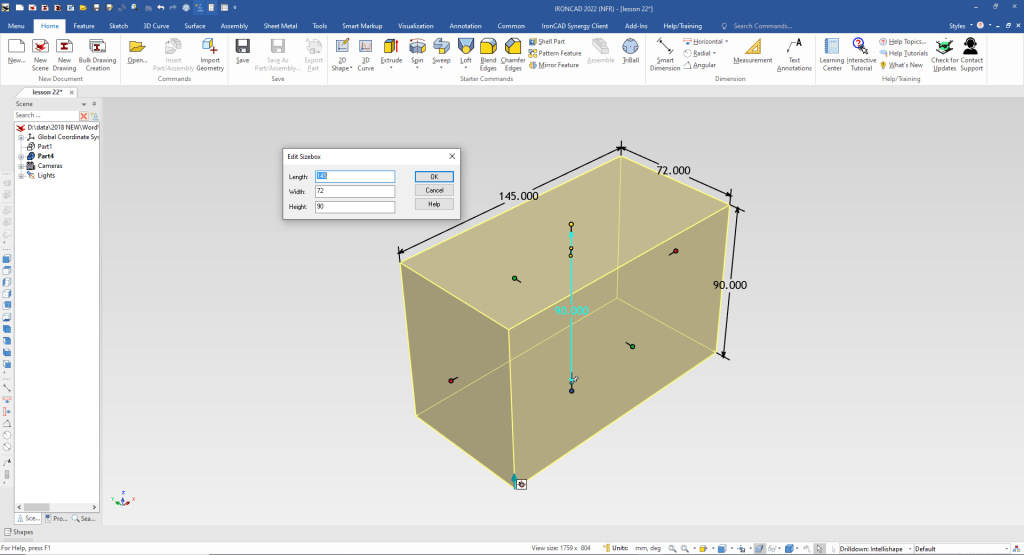
Task: Open the Visualization ribbon tab
Action: tap(416, 25)
